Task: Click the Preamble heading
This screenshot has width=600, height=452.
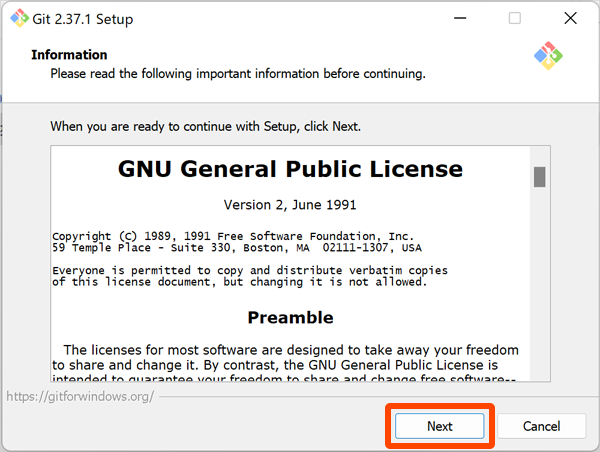Action: pyautogui.click(x=290, y=317)
